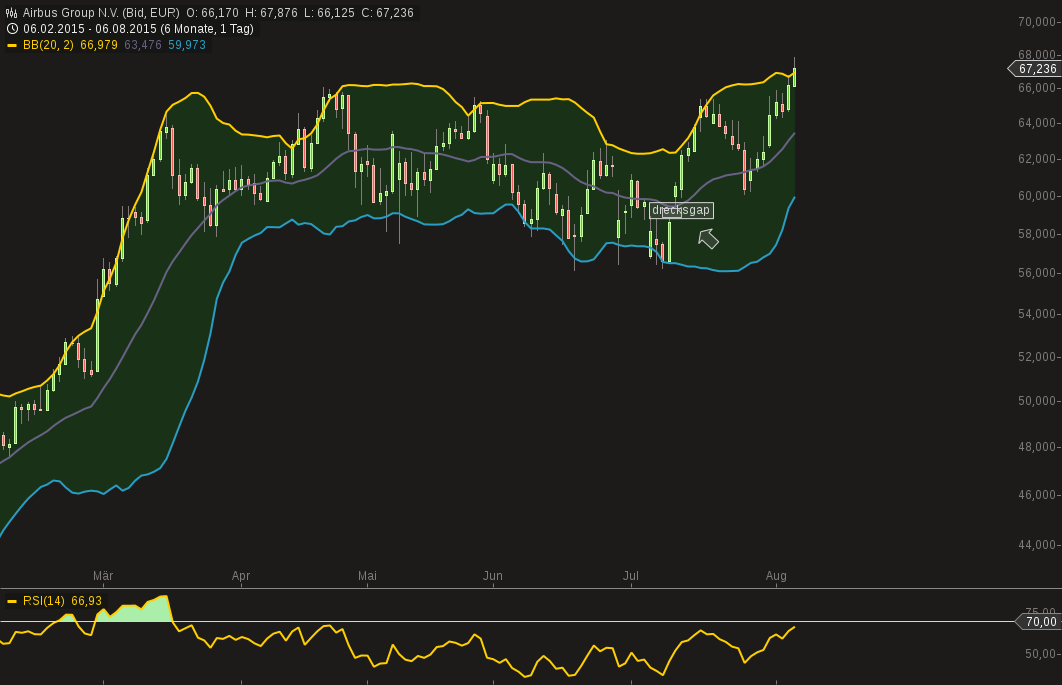Click the candlestick chart type icon
Image resolution: width=1062 pixels, height=685 pixels.
(10, 11)
